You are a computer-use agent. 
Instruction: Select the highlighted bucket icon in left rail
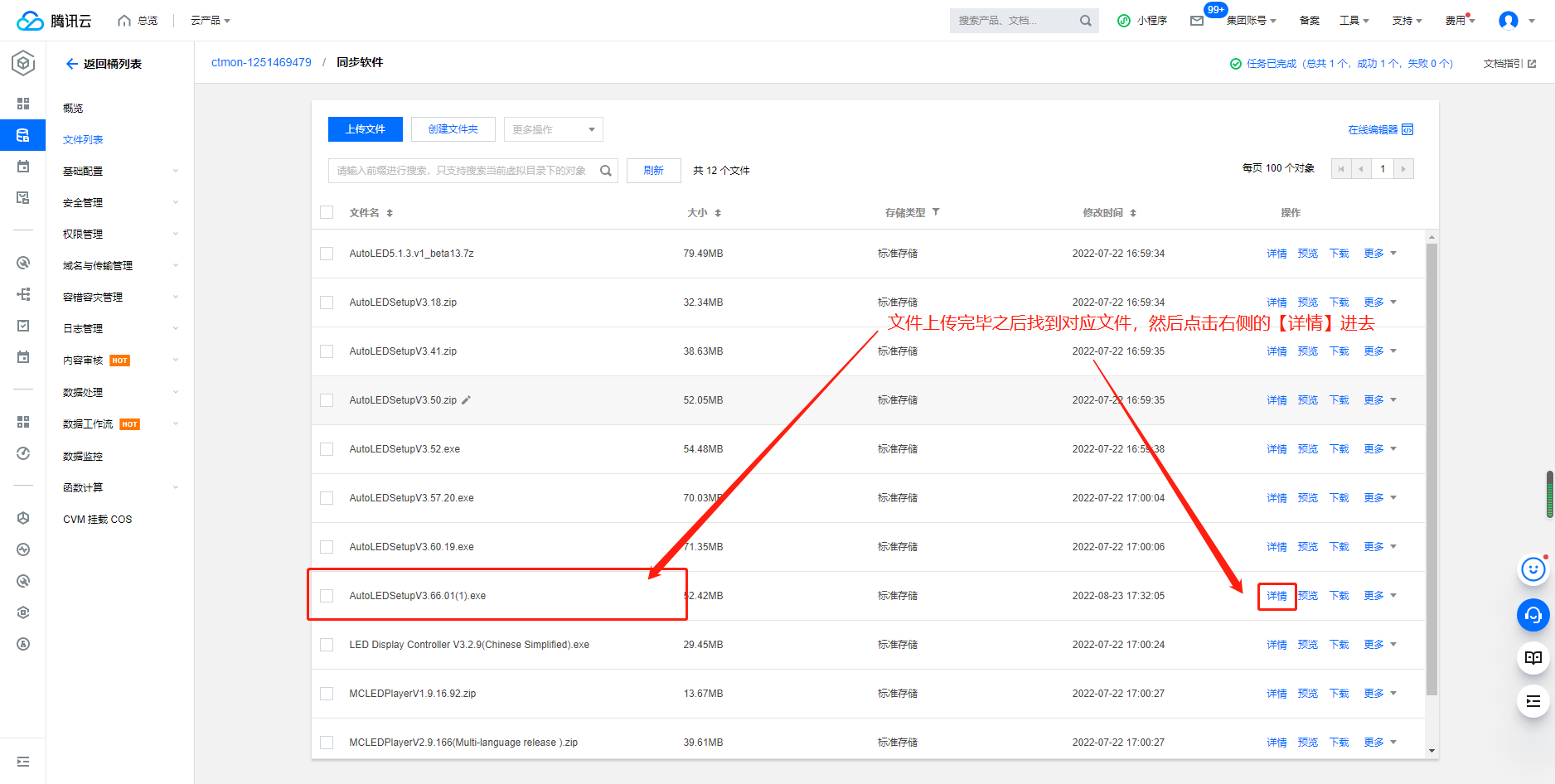(x=23, y=135)
